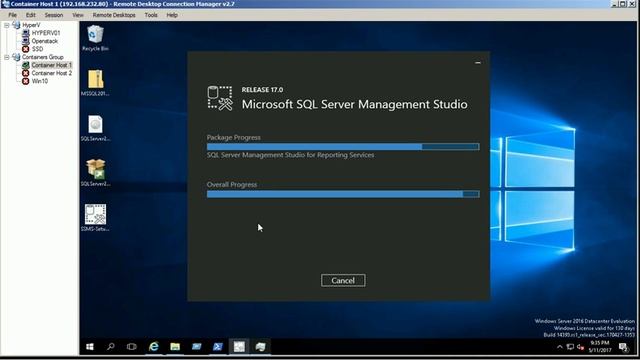The width and height of the screenshot is (640, 360).
Task: Select the SQLServer2 disc image icon
Action: click(x=96, y=128)
